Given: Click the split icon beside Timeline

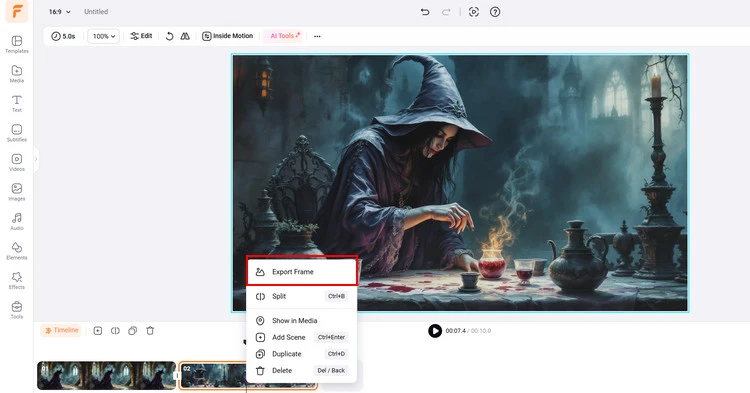Looking at the screenshot, I should click(115, 330).
